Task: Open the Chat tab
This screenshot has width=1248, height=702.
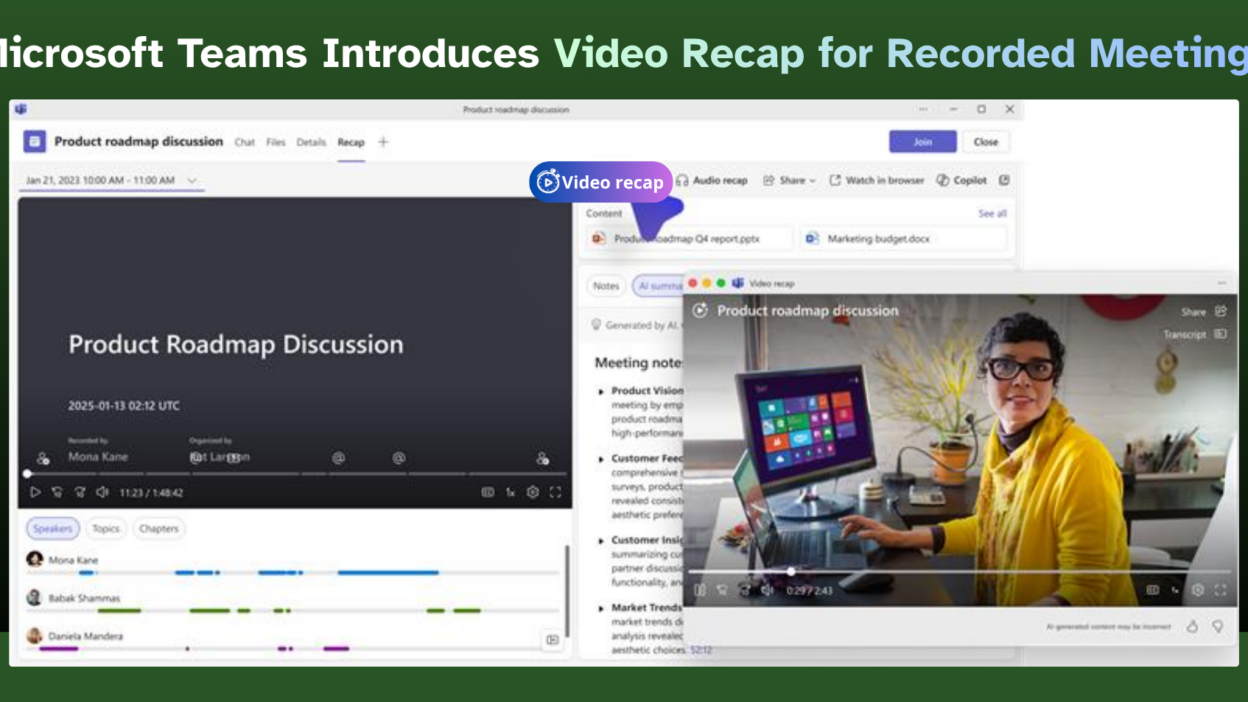Action: [x=245, y=142]
